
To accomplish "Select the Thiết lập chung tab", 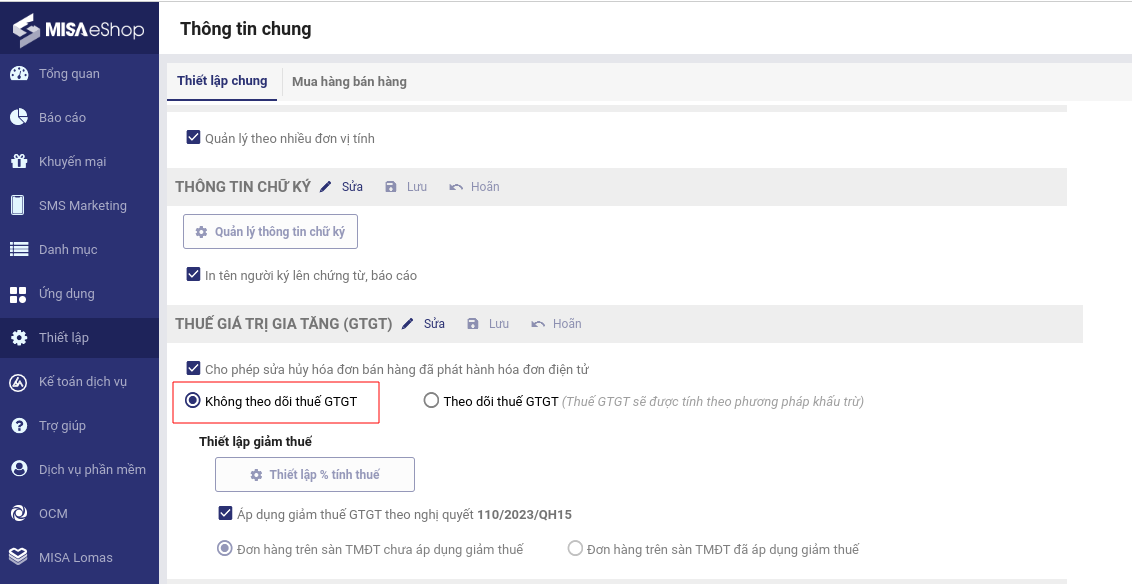I will coord(222,81).
